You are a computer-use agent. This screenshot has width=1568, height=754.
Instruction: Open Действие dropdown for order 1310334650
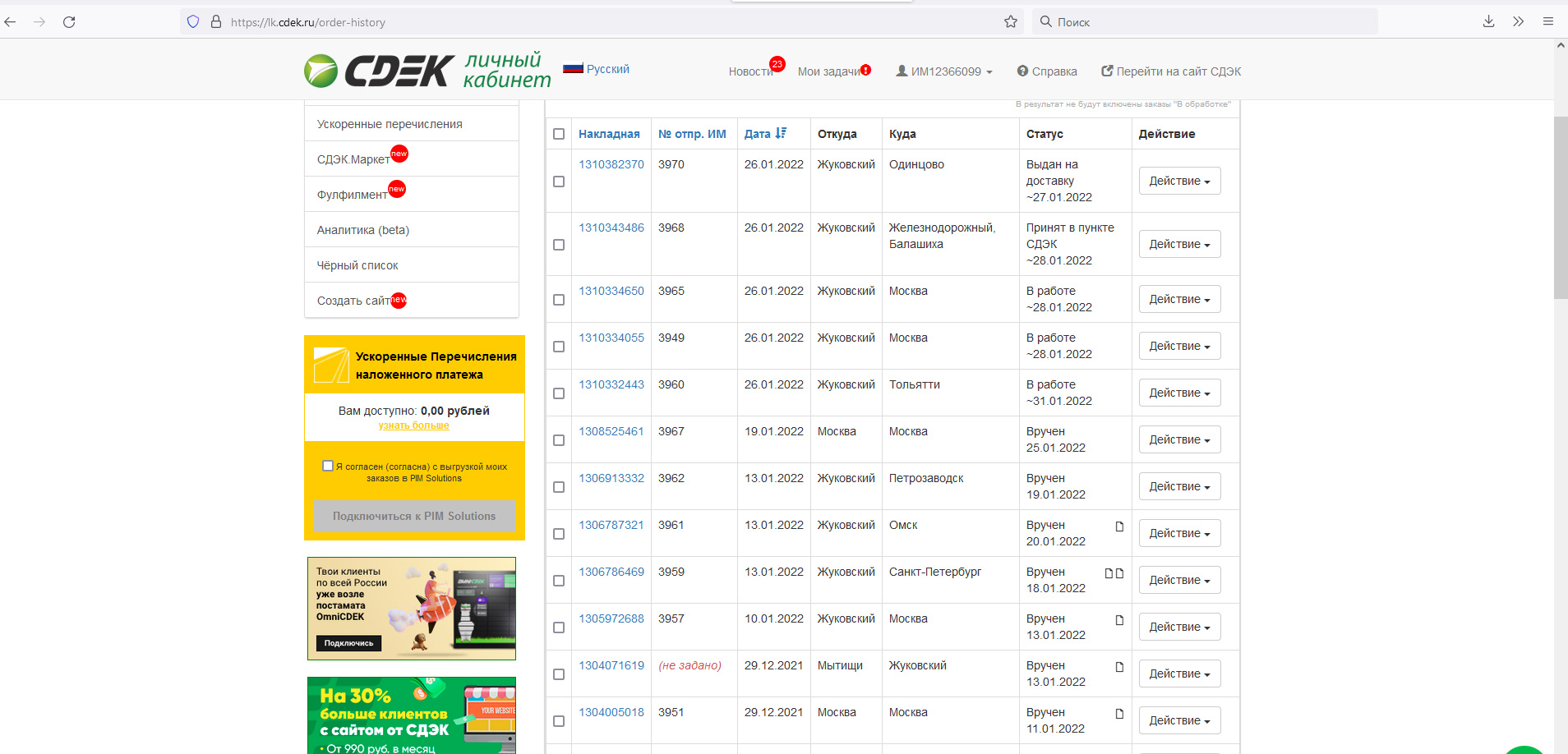tap(1179, 299)
